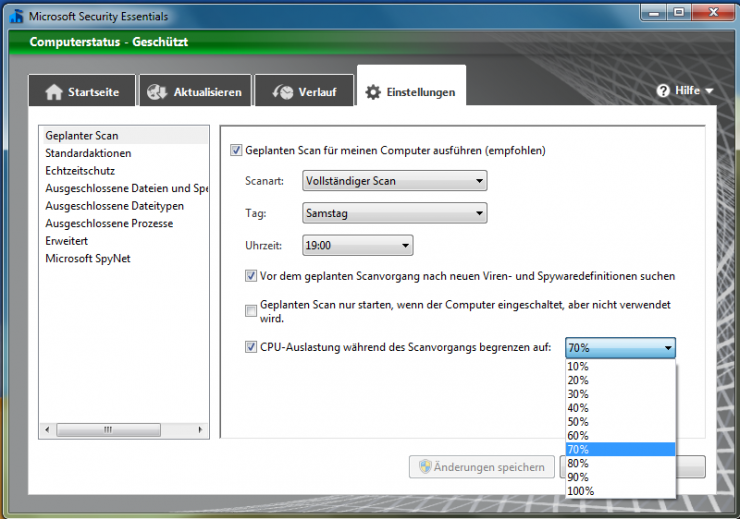This screenshot has width=740, height=519.
Task: Click the sidebar horizontal scrollbar thumb
Action: pyautogui.click(x=108, y=430)
